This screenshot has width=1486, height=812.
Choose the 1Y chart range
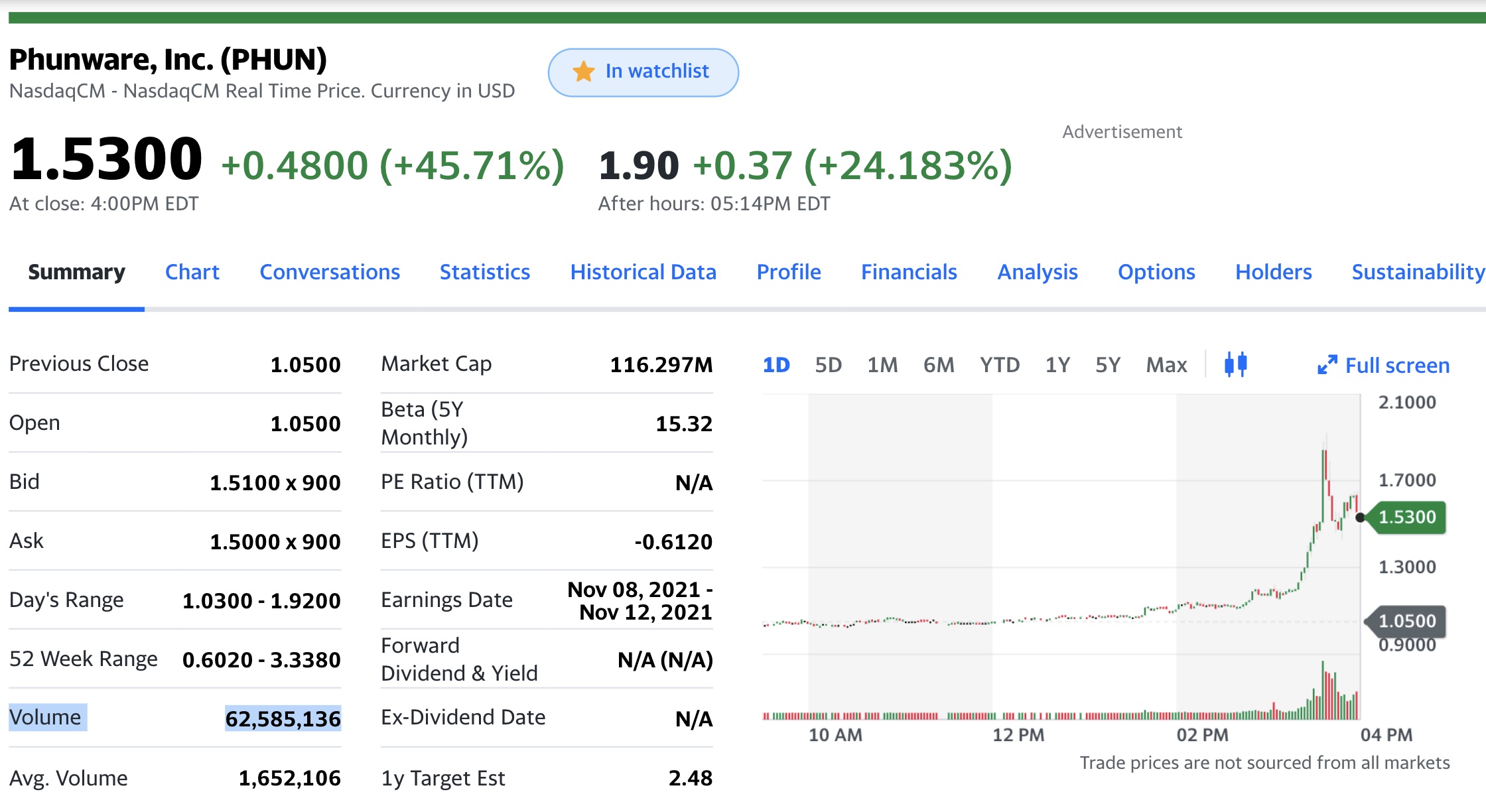click(1057, 365)
